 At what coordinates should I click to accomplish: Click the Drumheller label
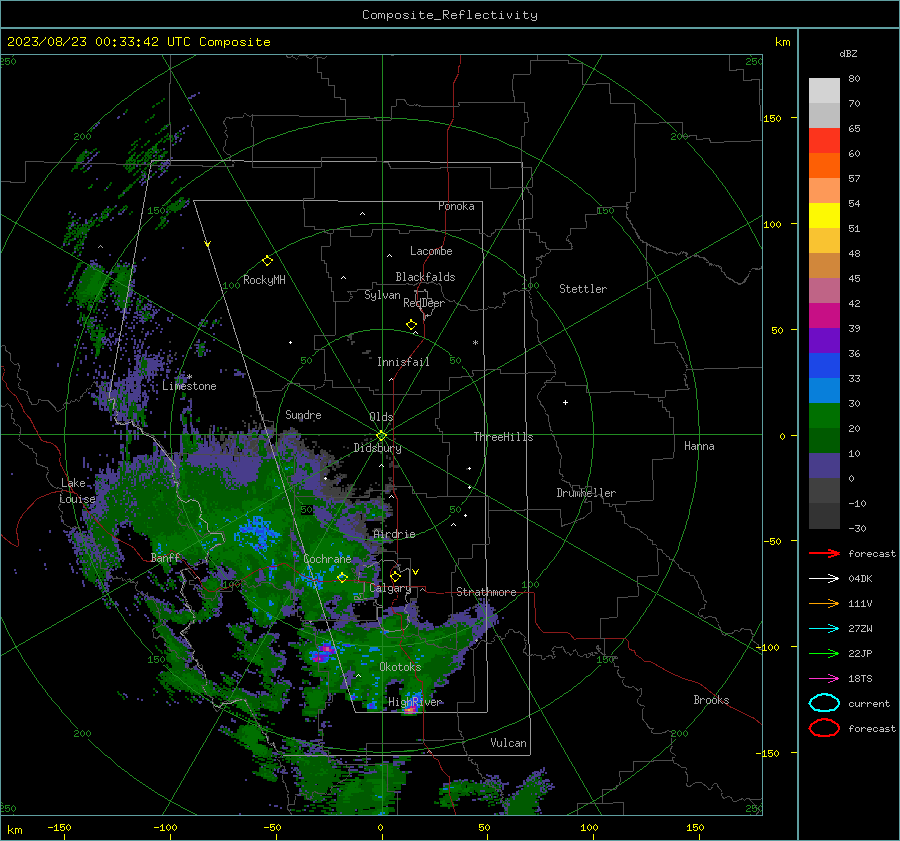pyautogui.click(x=585, y=493)
